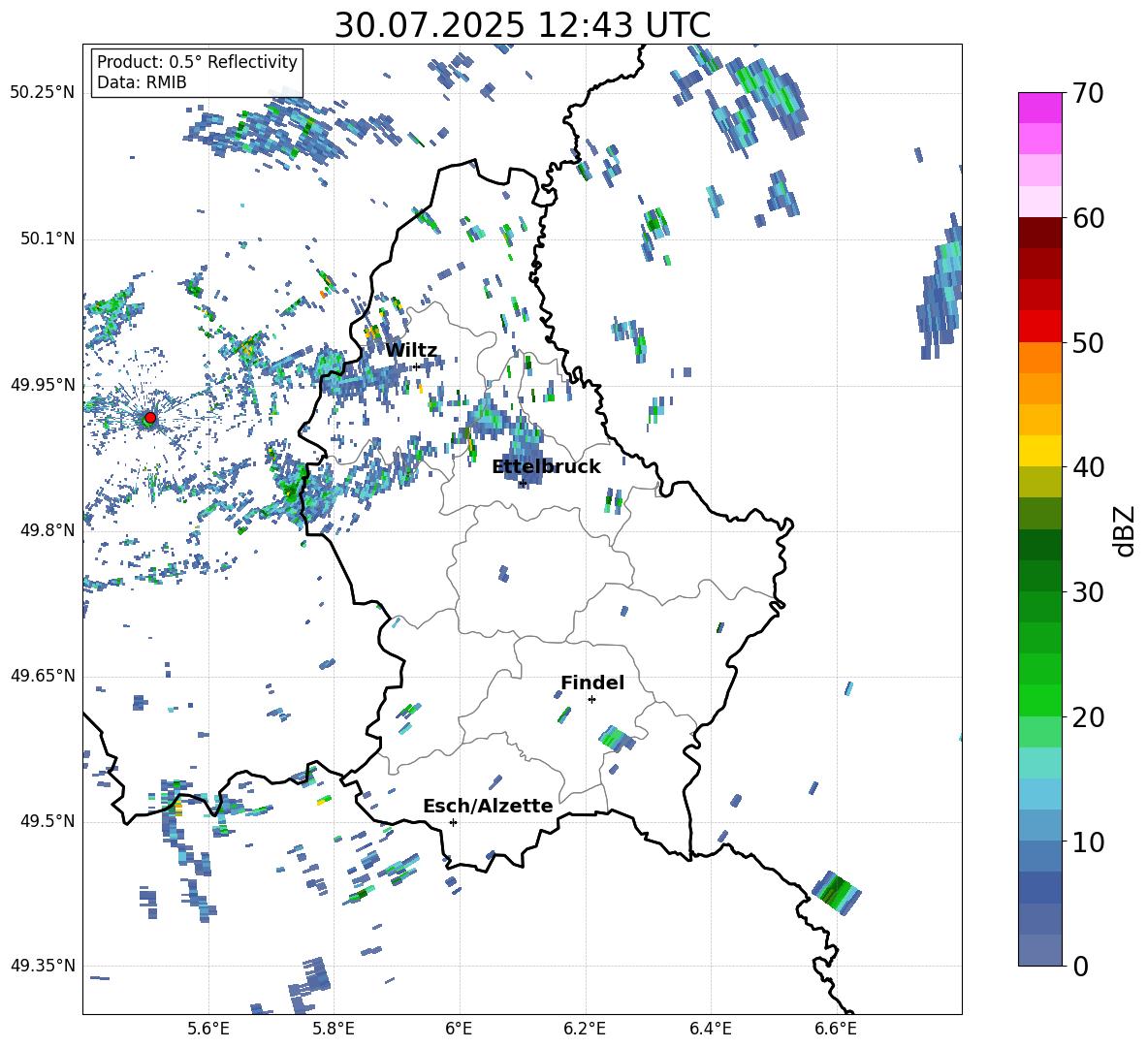The height and width of the screenshot is (1048, 1148).
Task: Click the 40 tick on colorbar
Action: pos(1088,467)
